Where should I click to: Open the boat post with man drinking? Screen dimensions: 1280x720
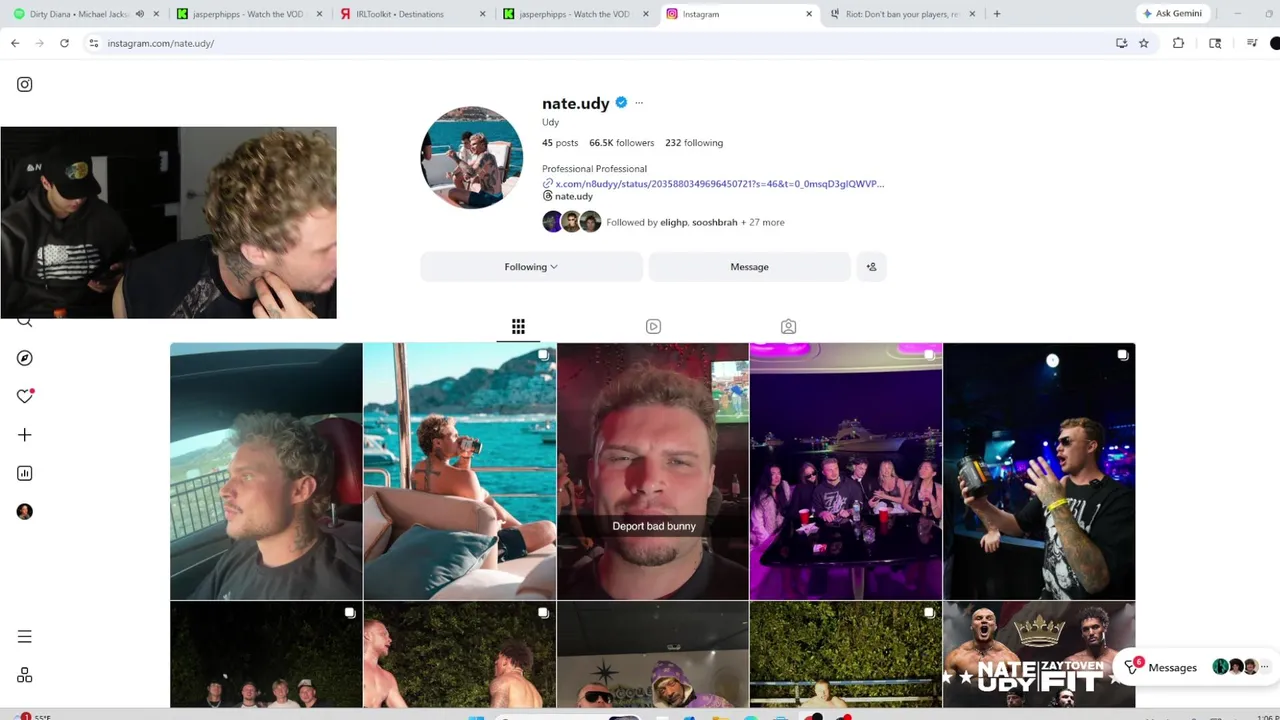[x=459, y=471]
